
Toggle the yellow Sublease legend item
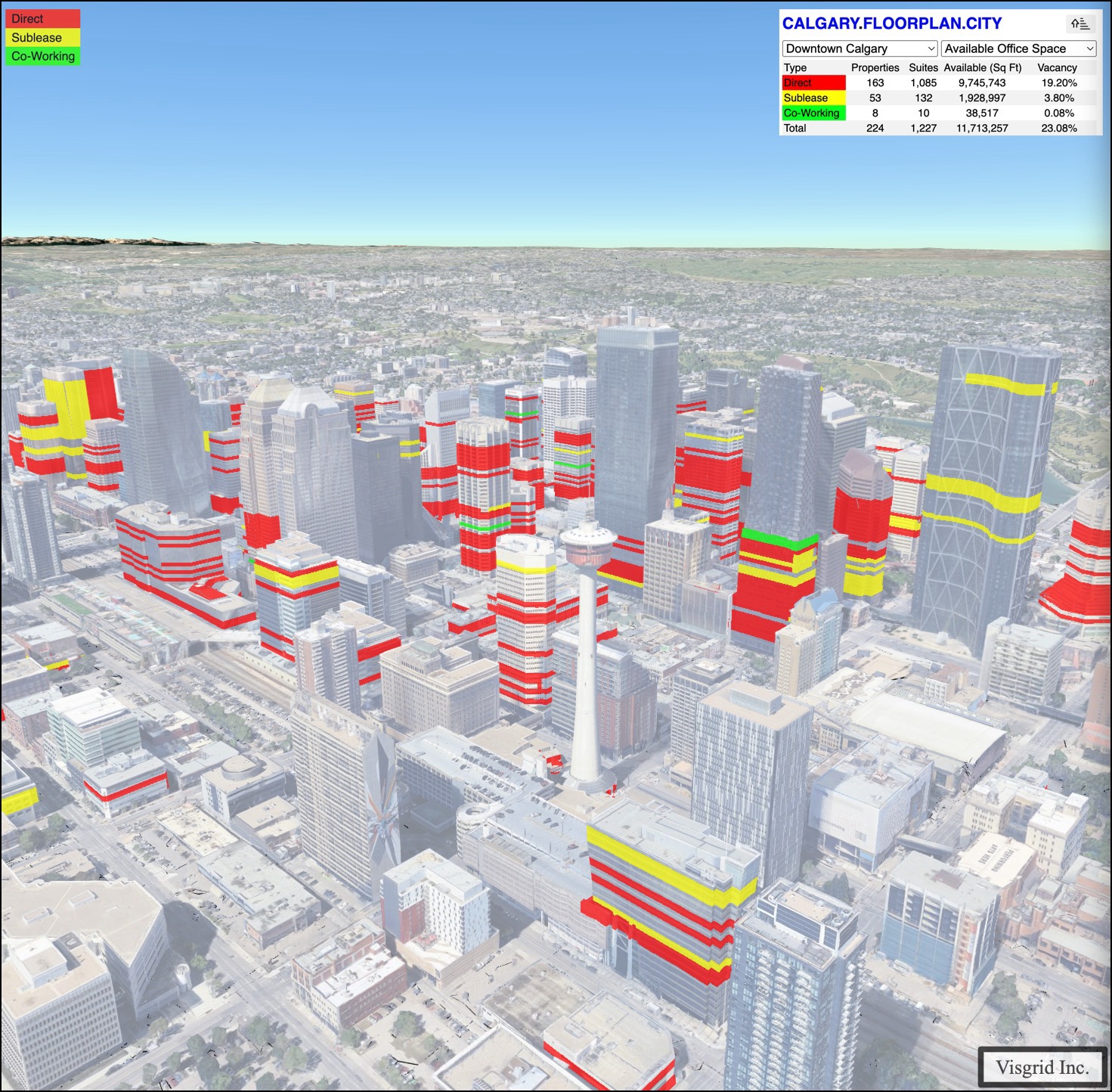pyautogui.click(x=42, y=38)
